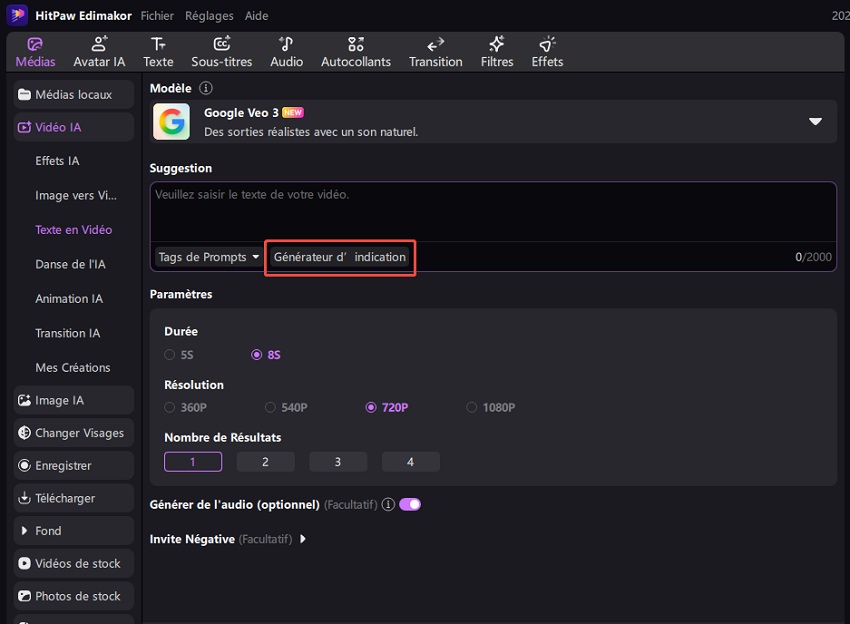Screen dimensions: 850x624
Task: Expand the Invite Négative section
Action: [303, 539]
